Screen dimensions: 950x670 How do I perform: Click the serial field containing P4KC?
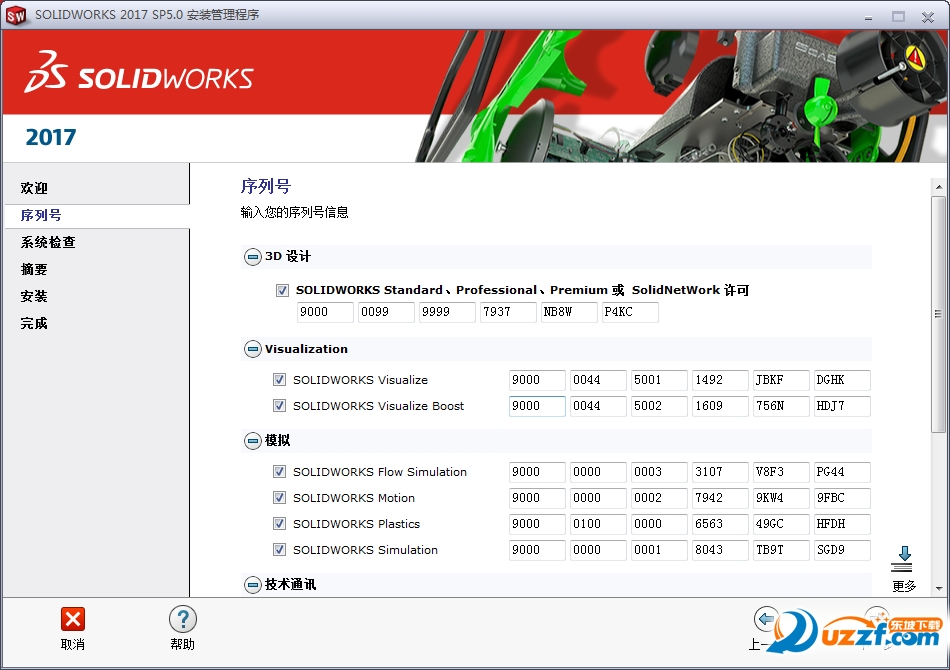[x=630, y=312]
